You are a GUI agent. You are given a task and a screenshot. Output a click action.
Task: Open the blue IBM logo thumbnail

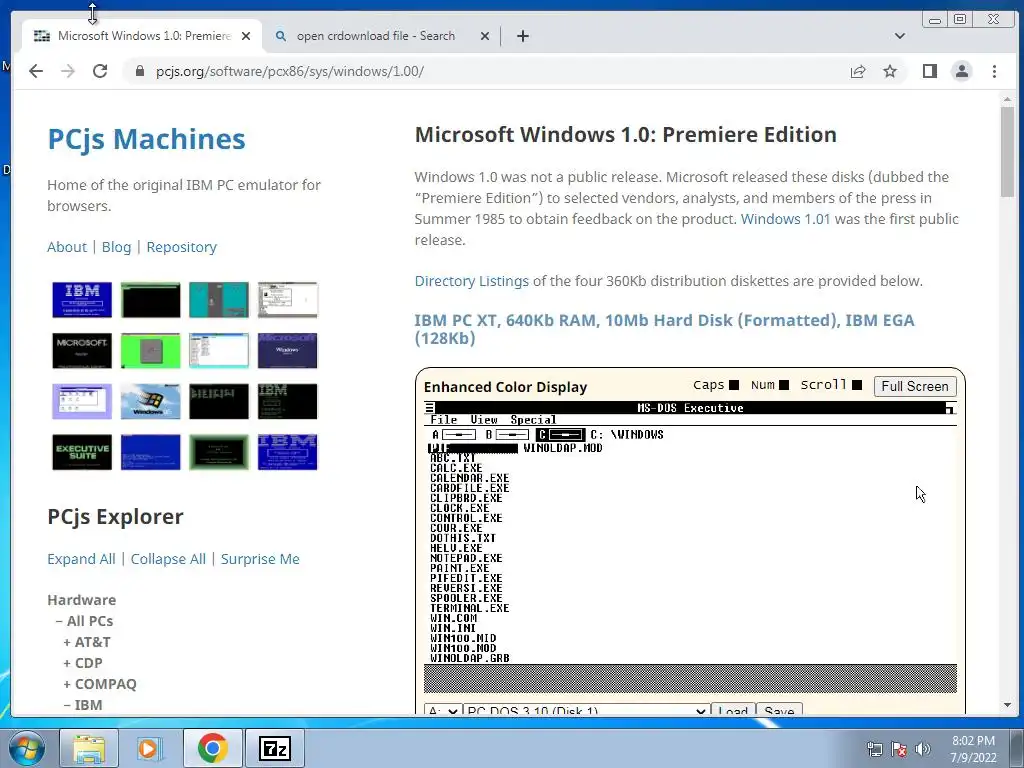point(82,300)
